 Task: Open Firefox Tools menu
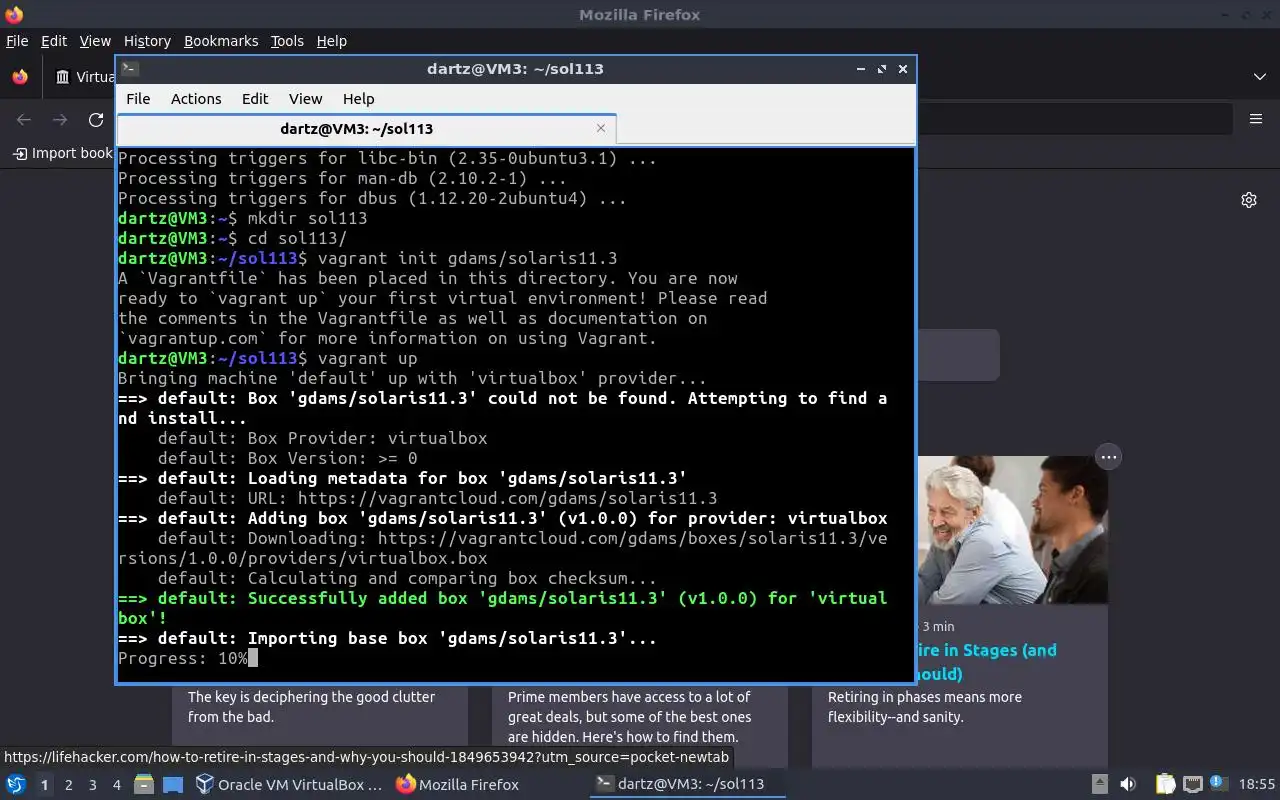[x=287, y=41]
